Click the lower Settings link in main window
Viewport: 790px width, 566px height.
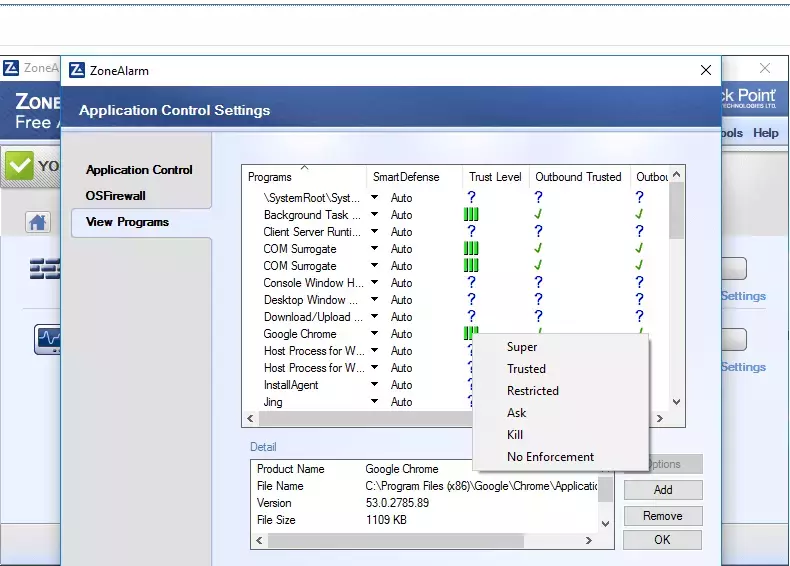[x=743, y=367]
